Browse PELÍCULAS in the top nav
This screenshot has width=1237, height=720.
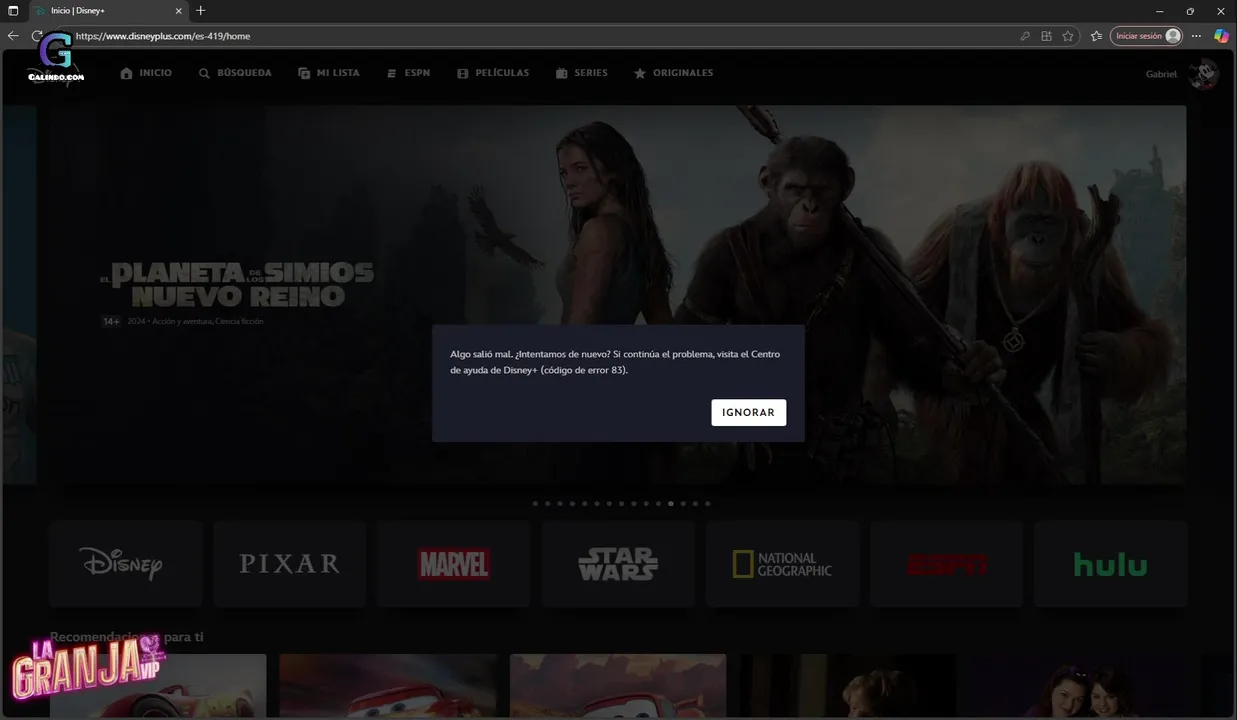tap(493, 73)
